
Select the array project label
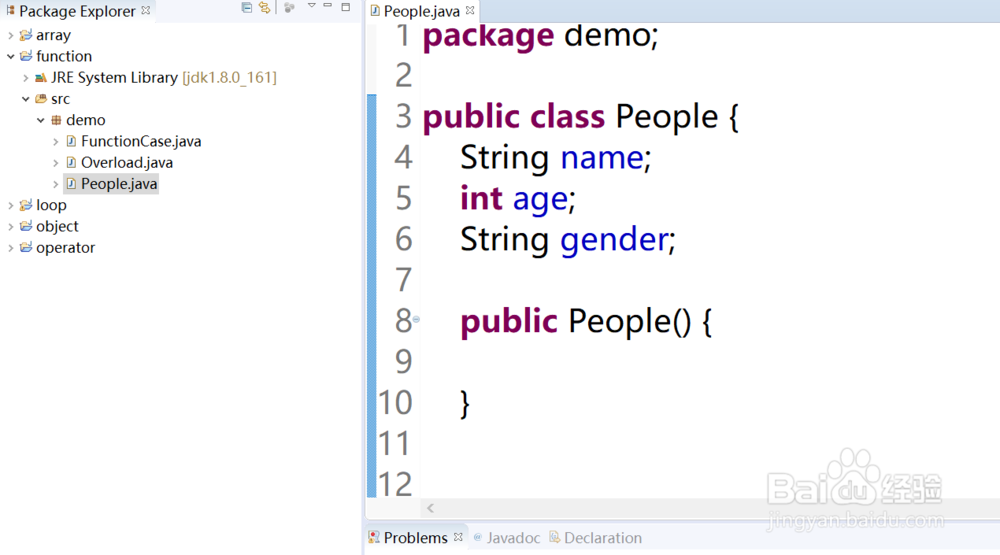pos(53,35)
